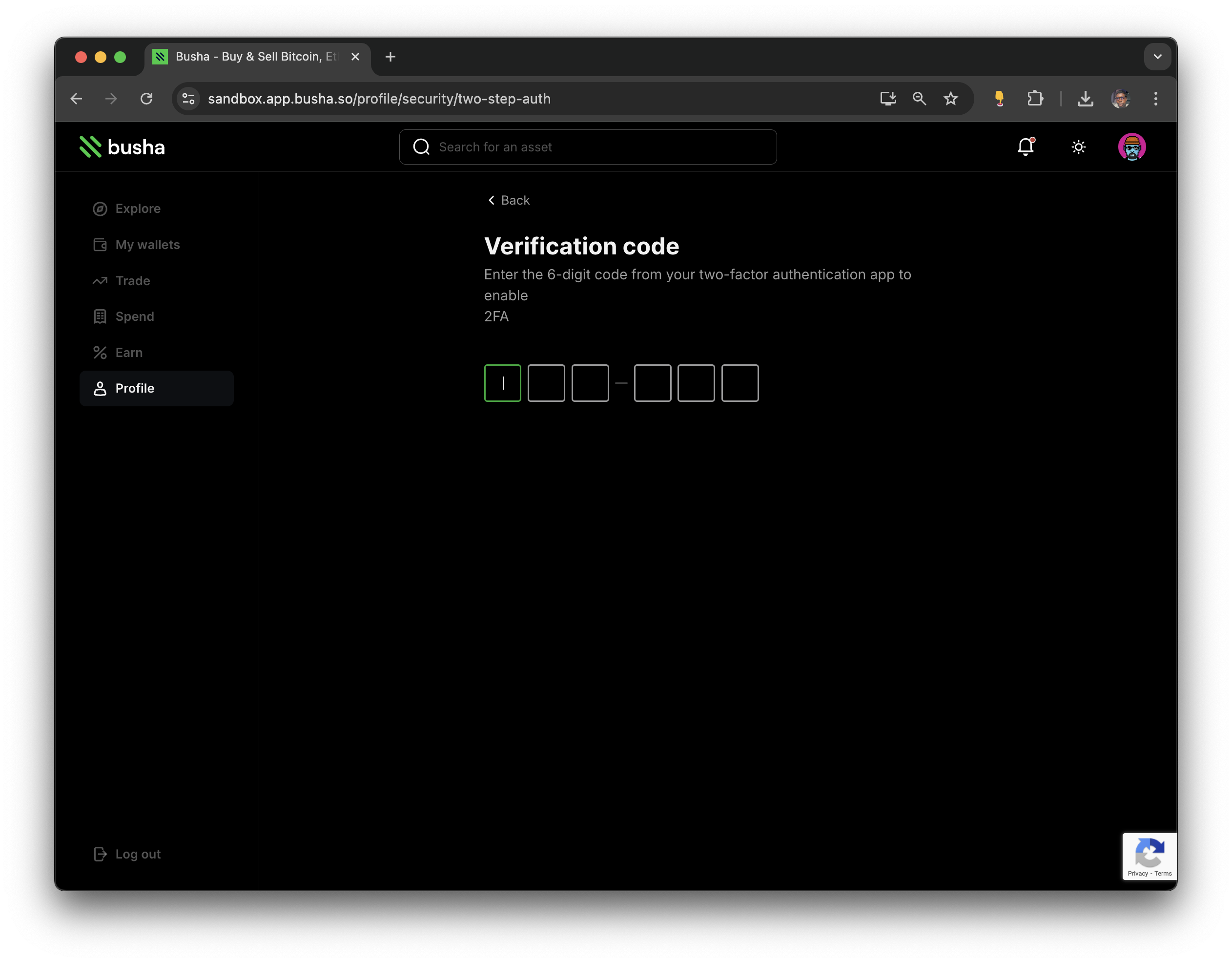Open the browser extensions puzzle icon
Screen dimensions: 1232x963
1036,98
